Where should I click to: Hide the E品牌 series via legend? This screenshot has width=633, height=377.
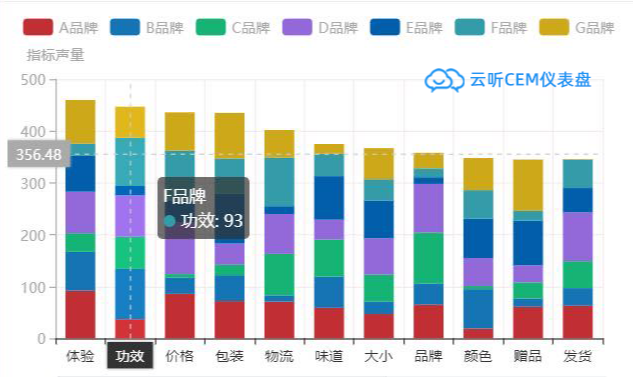coord(385,27)
